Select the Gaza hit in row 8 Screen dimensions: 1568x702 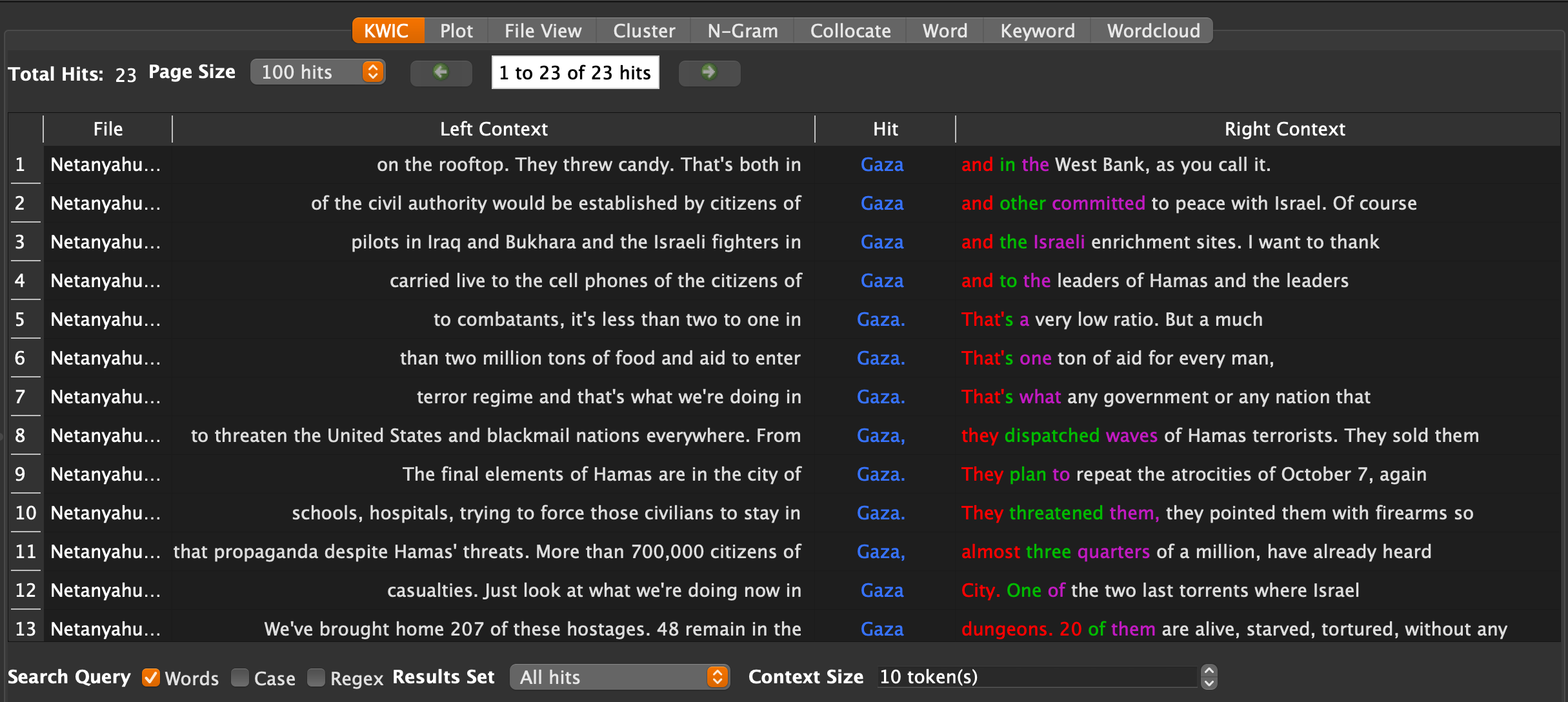(881, 436)
